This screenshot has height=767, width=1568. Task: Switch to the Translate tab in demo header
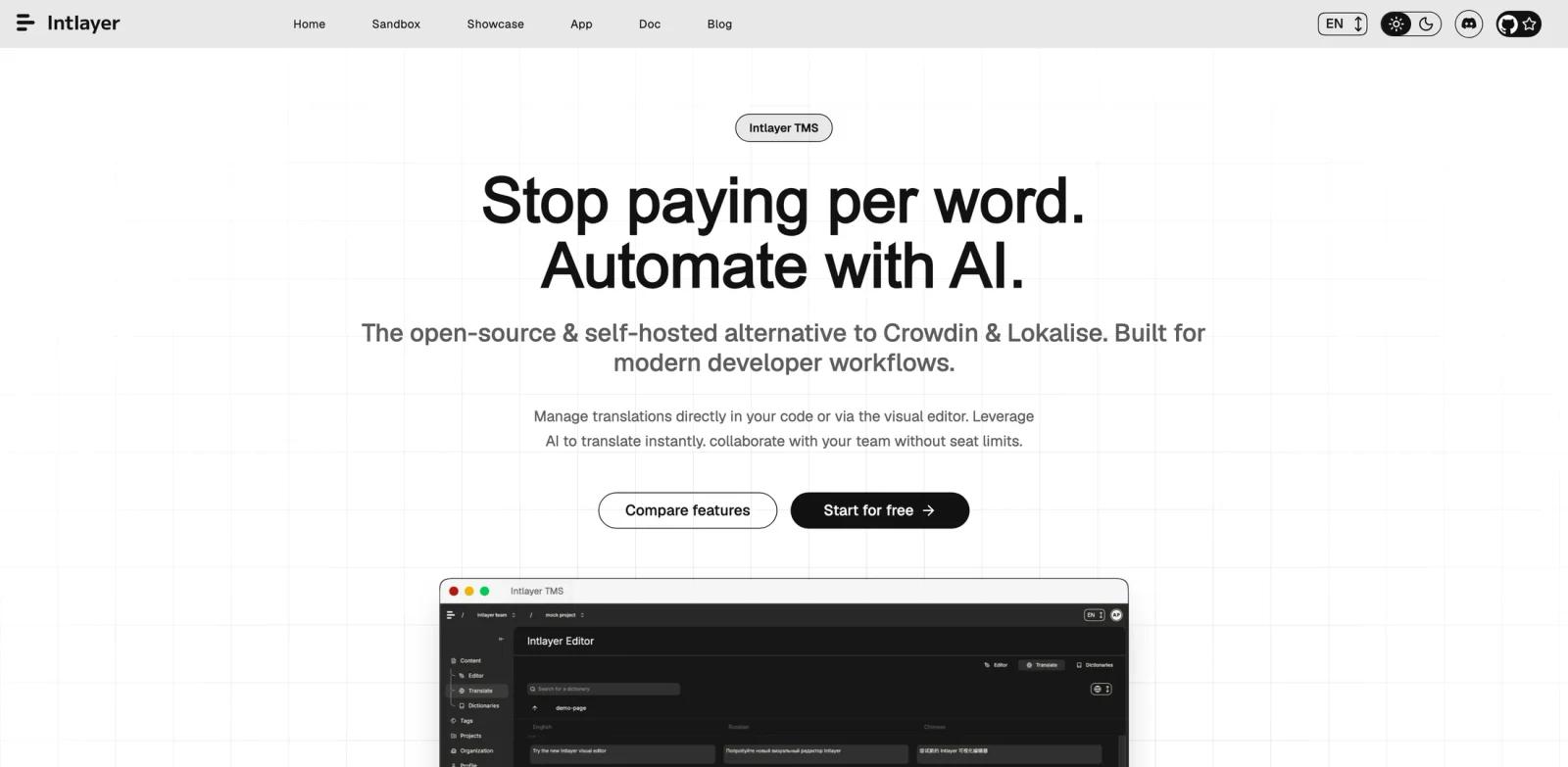click(x=1042, y=665)
